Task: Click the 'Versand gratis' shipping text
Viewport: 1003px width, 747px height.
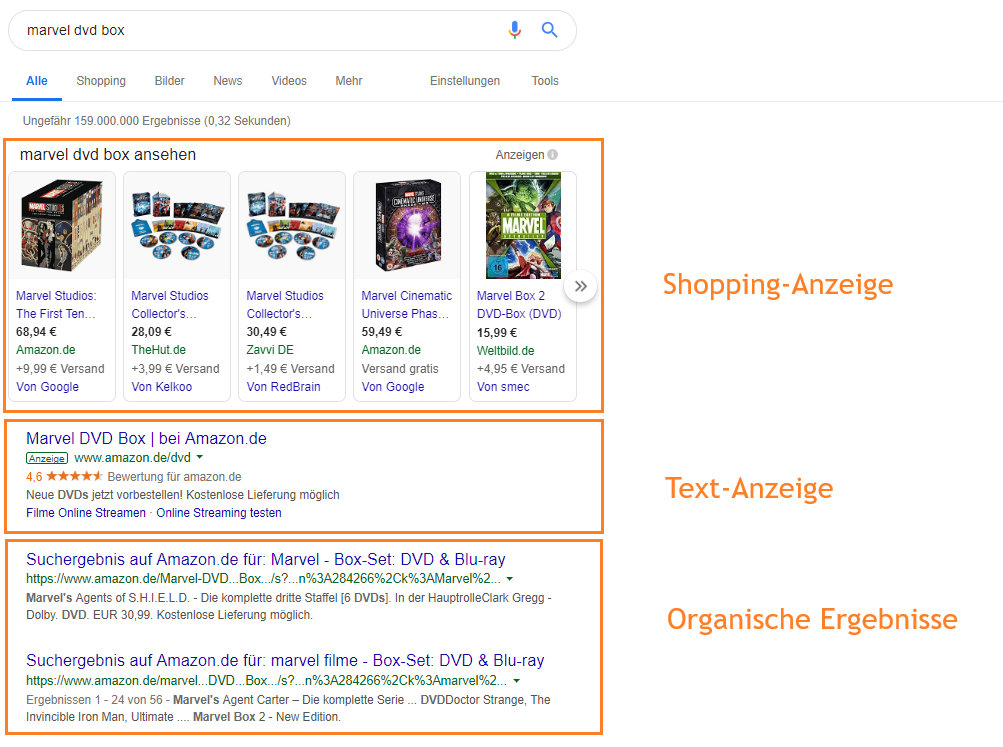Action: pyautogui.click(x=400, y=369)
